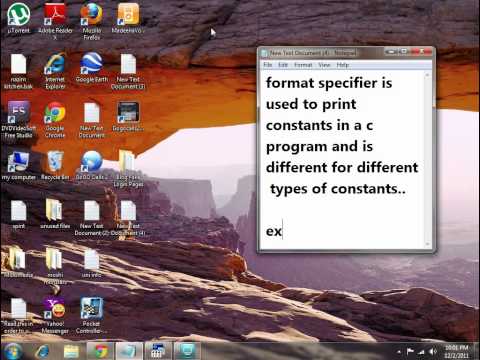Image resolution: width=480 pixels, height=360 pixels.
Task: Select the file beside the Google Earth icon
Action: tap(128, 72)
